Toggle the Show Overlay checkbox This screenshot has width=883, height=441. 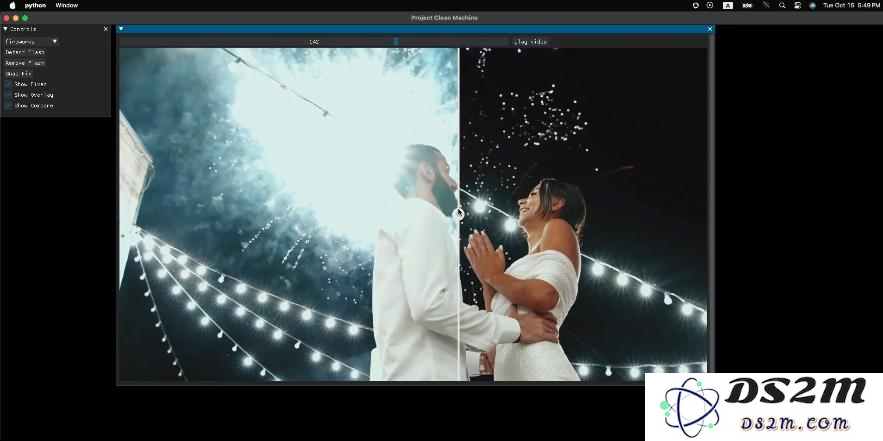pyautogui.click(x=8, y=95)
